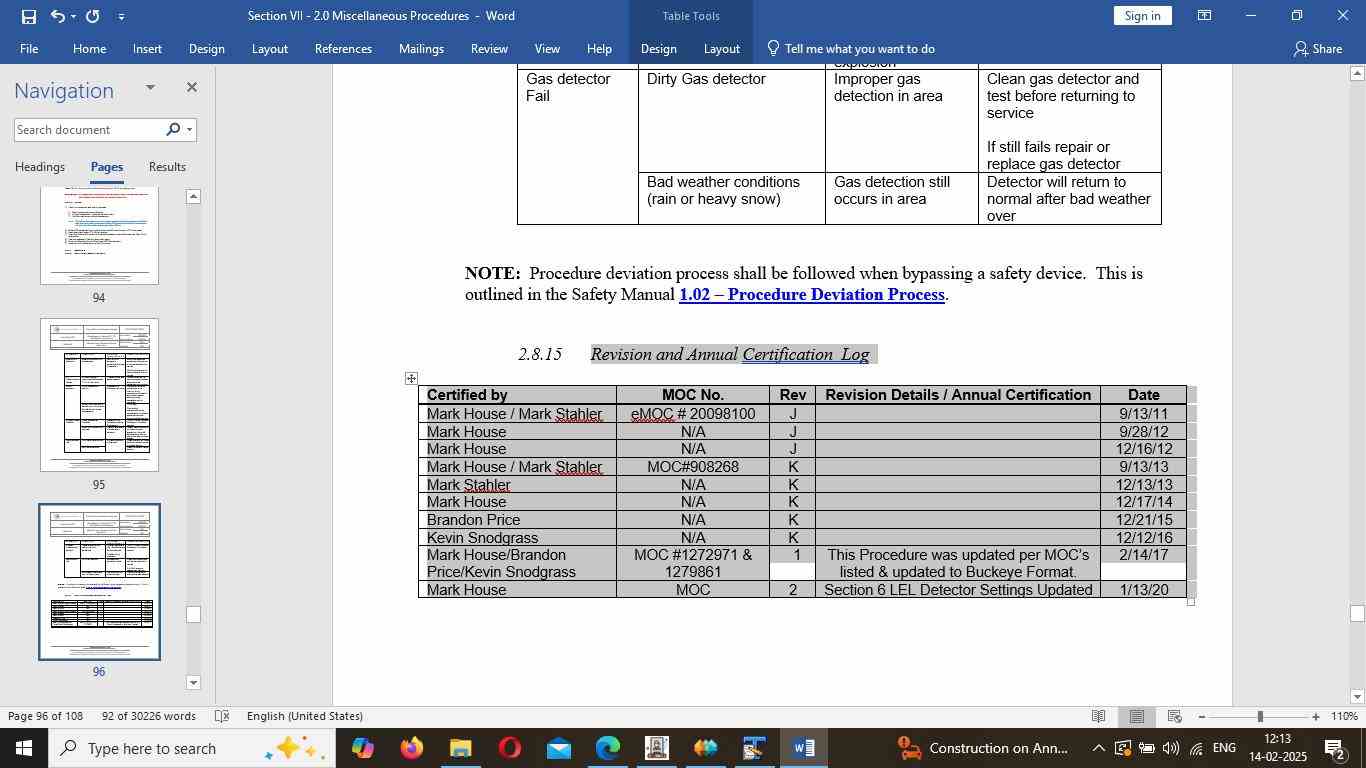Switch to Web Layout view
The height and width of the screenshot is (768, 1366).
click(1175, 716)
